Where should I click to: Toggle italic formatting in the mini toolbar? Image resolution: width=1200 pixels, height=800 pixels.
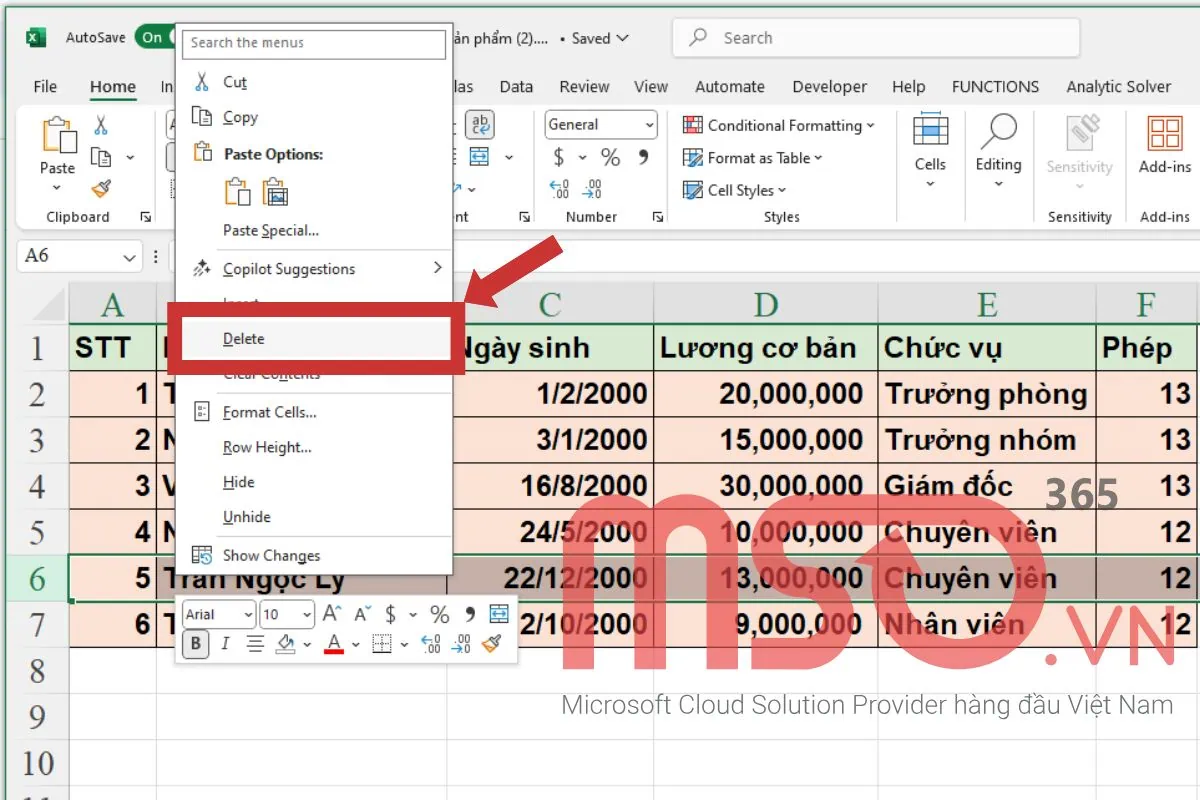click(224, 644)
